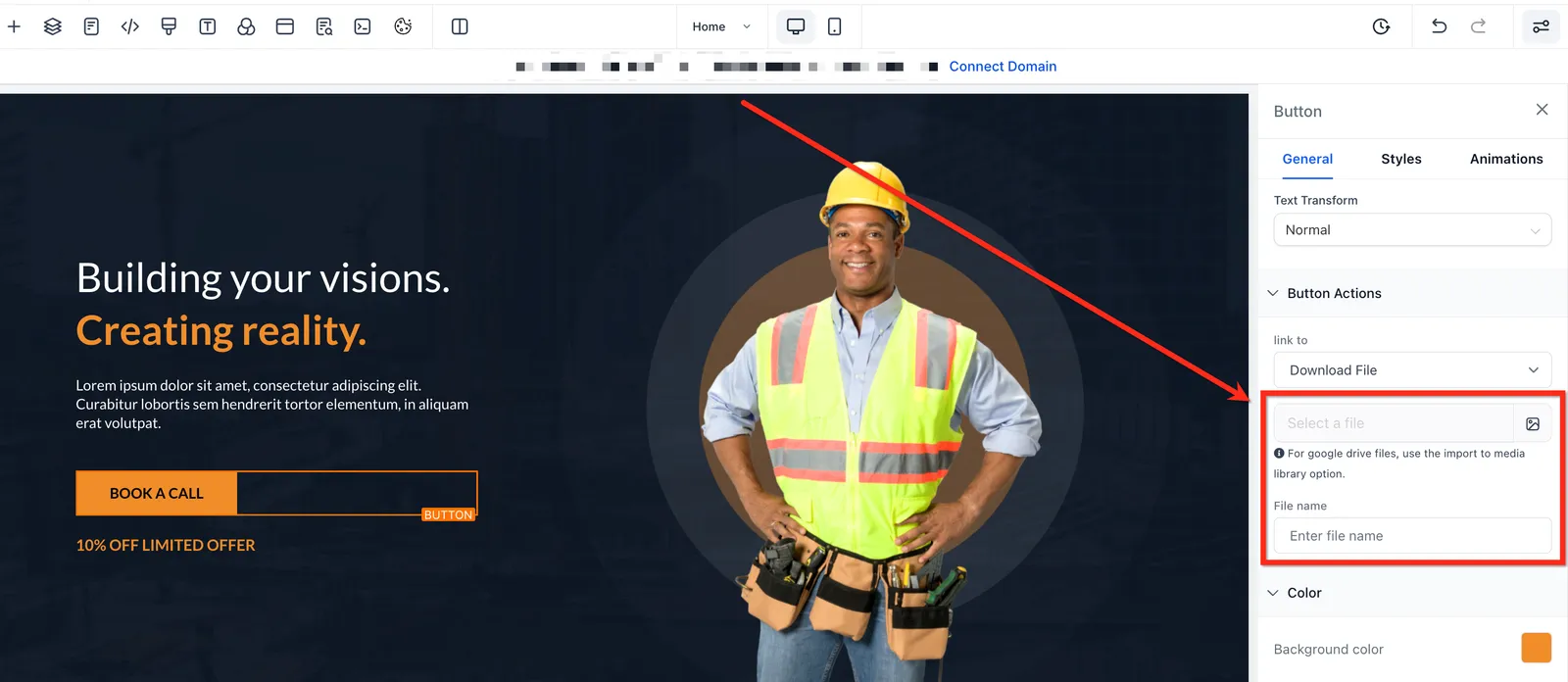1568x682 pixels.
Task: Click the Connect Domain link
Action: coord(1003,67)
